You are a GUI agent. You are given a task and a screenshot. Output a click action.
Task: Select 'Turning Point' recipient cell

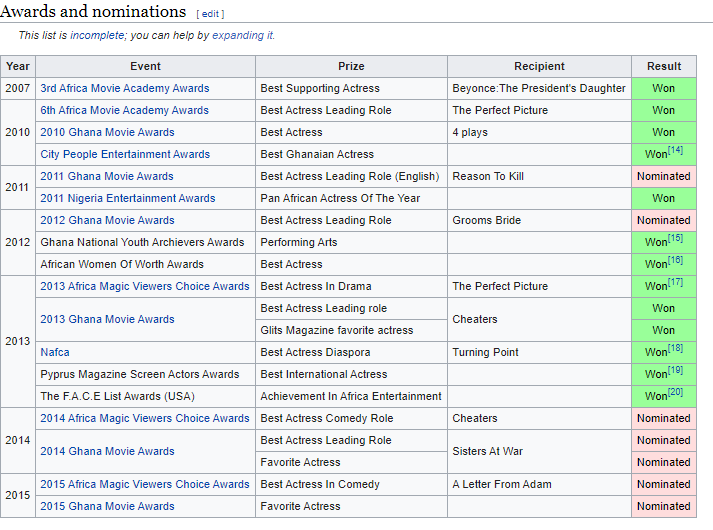point(539,352)
